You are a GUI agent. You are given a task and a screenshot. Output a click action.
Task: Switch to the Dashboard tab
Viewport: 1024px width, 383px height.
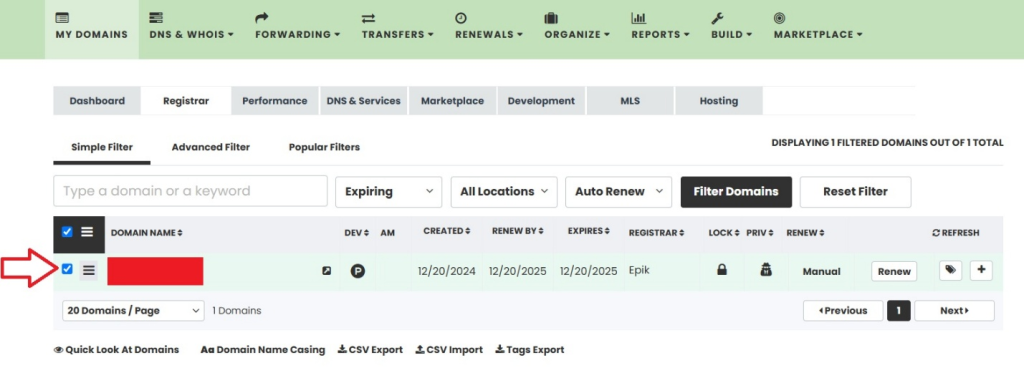(97, 101)
